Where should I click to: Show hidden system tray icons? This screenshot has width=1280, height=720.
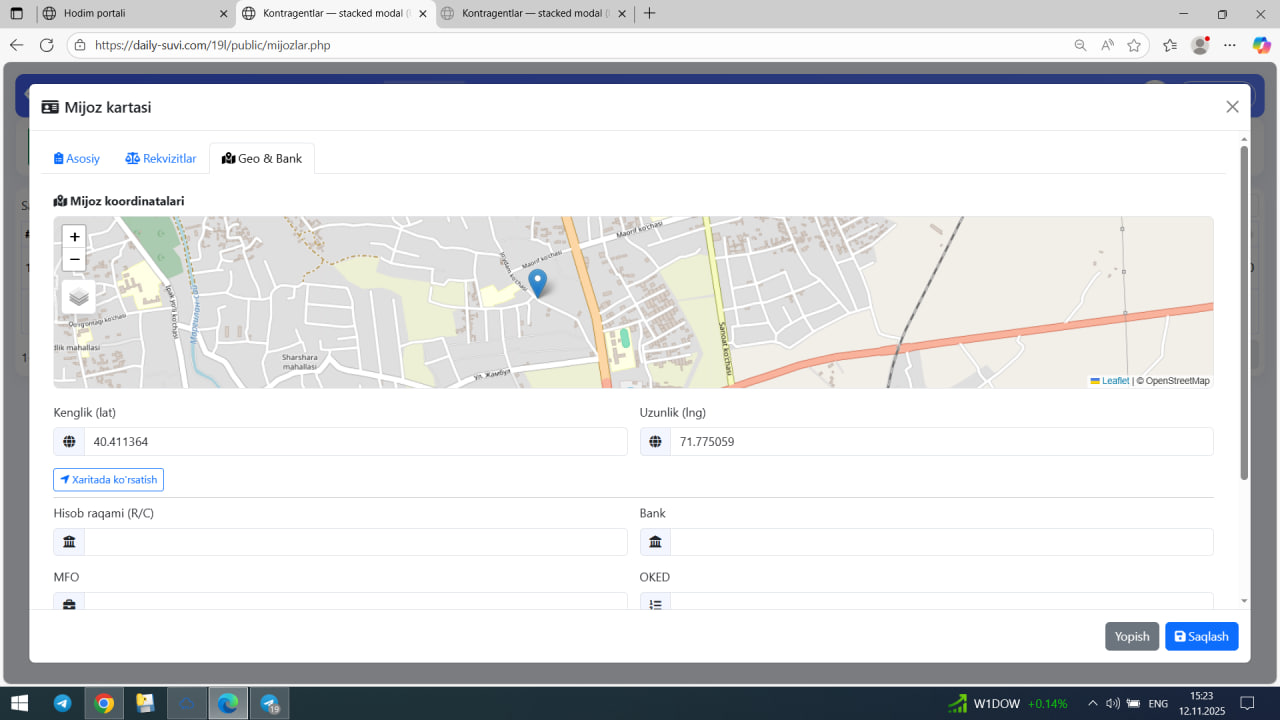coord(1092,703)
